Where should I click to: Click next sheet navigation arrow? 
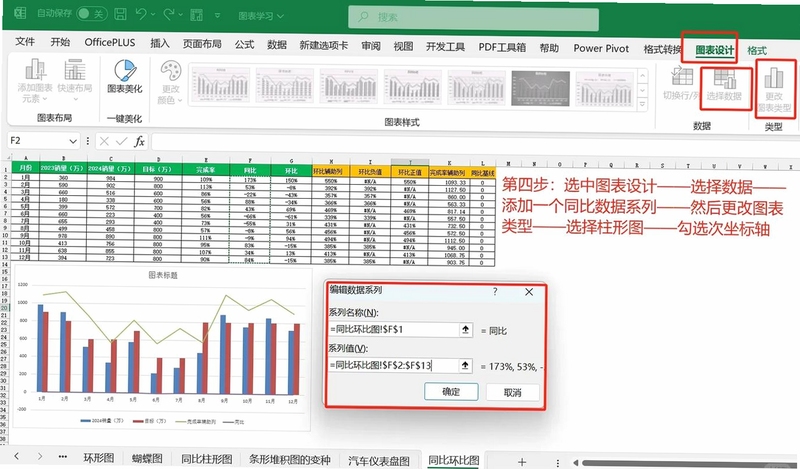pyautogui.click(x=40, y=457)
